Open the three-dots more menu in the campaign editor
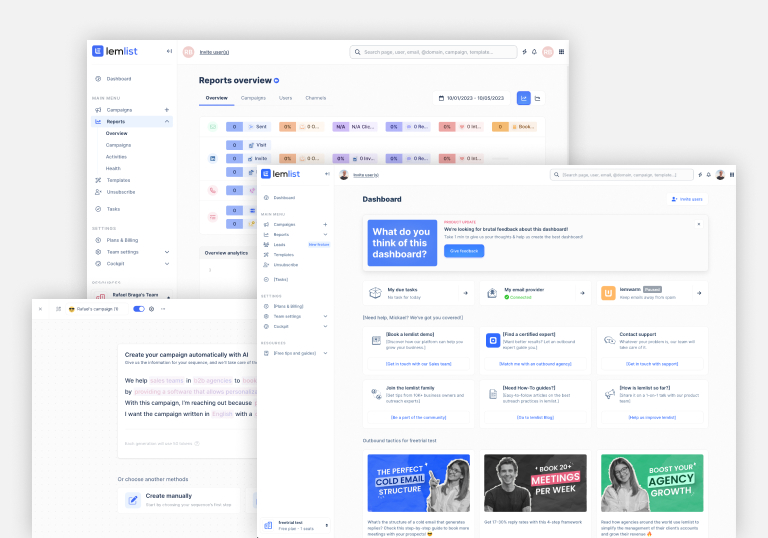 163,309
